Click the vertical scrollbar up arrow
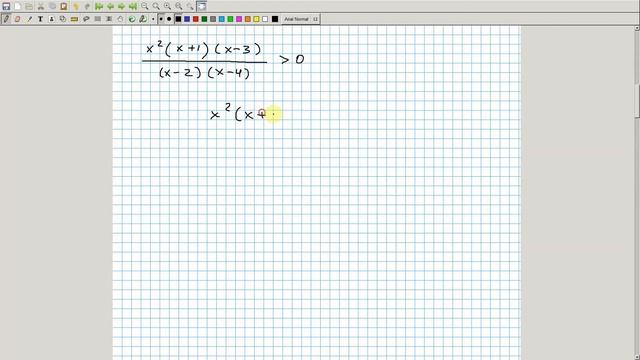 [637, 28]
